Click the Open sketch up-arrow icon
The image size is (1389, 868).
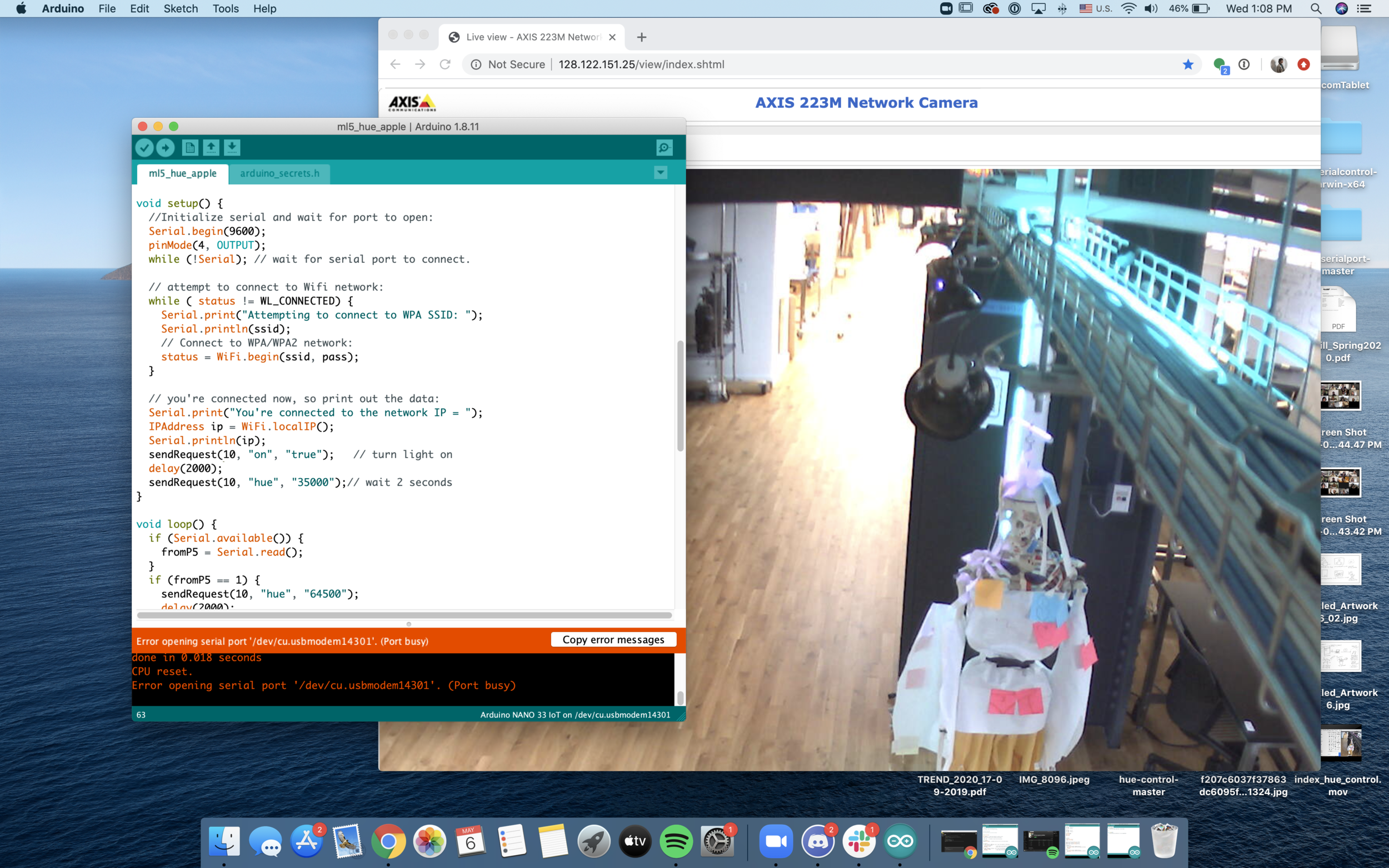[211, 148]
